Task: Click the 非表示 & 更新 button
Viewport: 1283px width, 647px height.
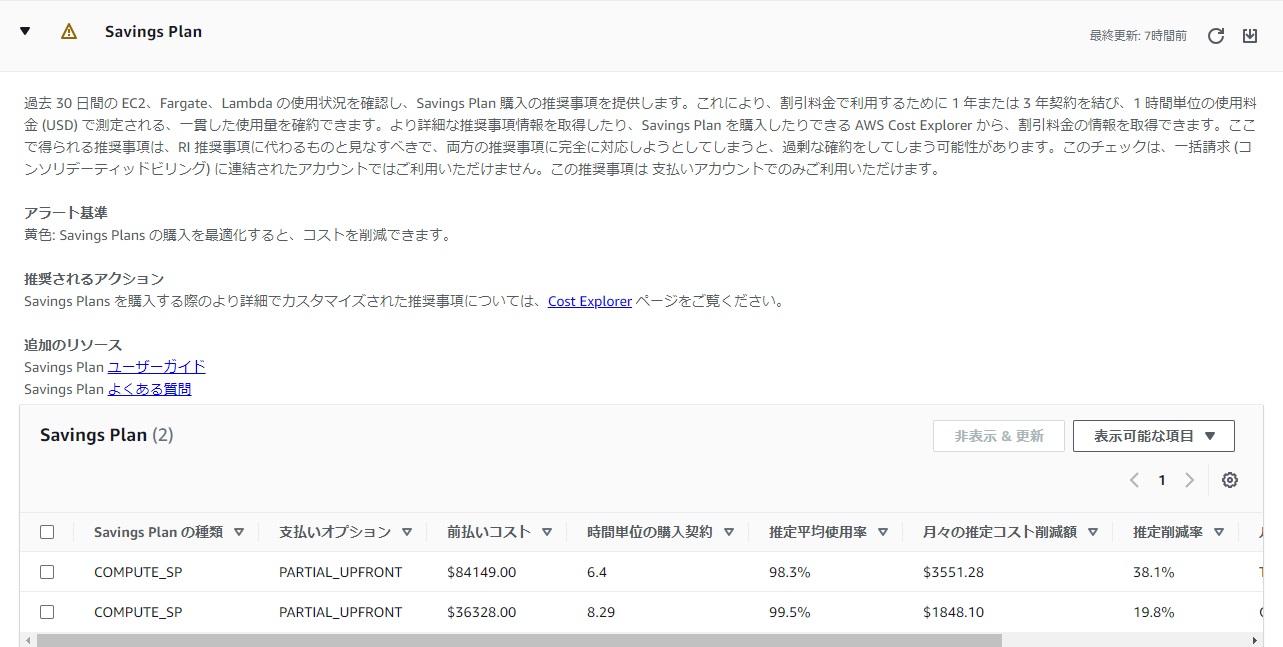Action: click(x=999, y=436)
